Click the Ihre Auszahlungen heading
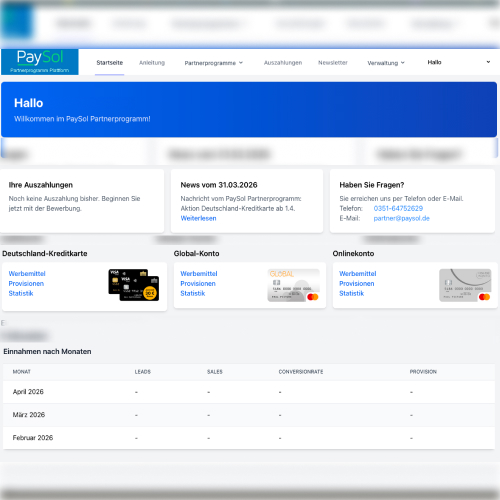500x500 pixels. point(41,185)
